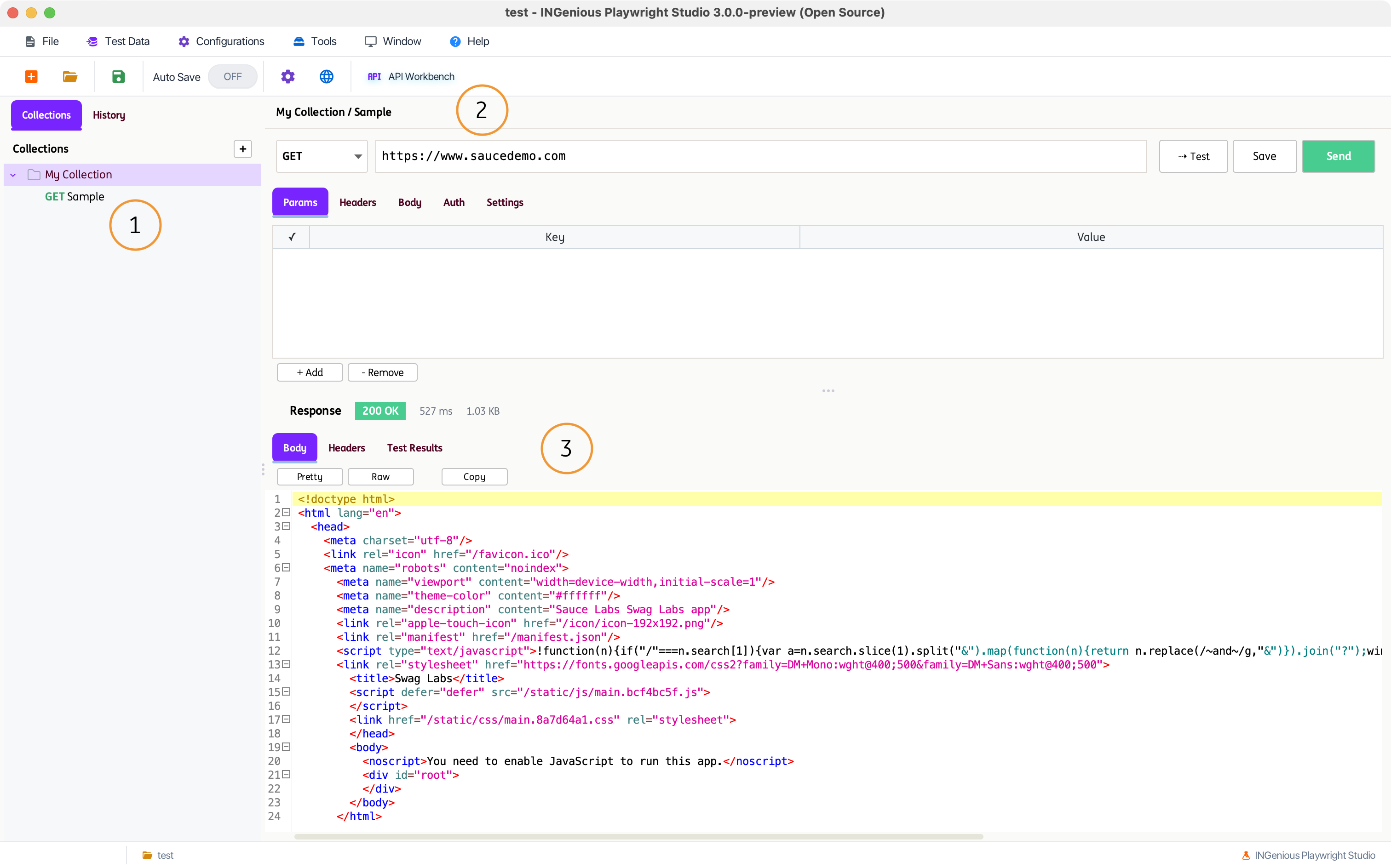
Task: Open project using the folder icon
Action: 70,76
